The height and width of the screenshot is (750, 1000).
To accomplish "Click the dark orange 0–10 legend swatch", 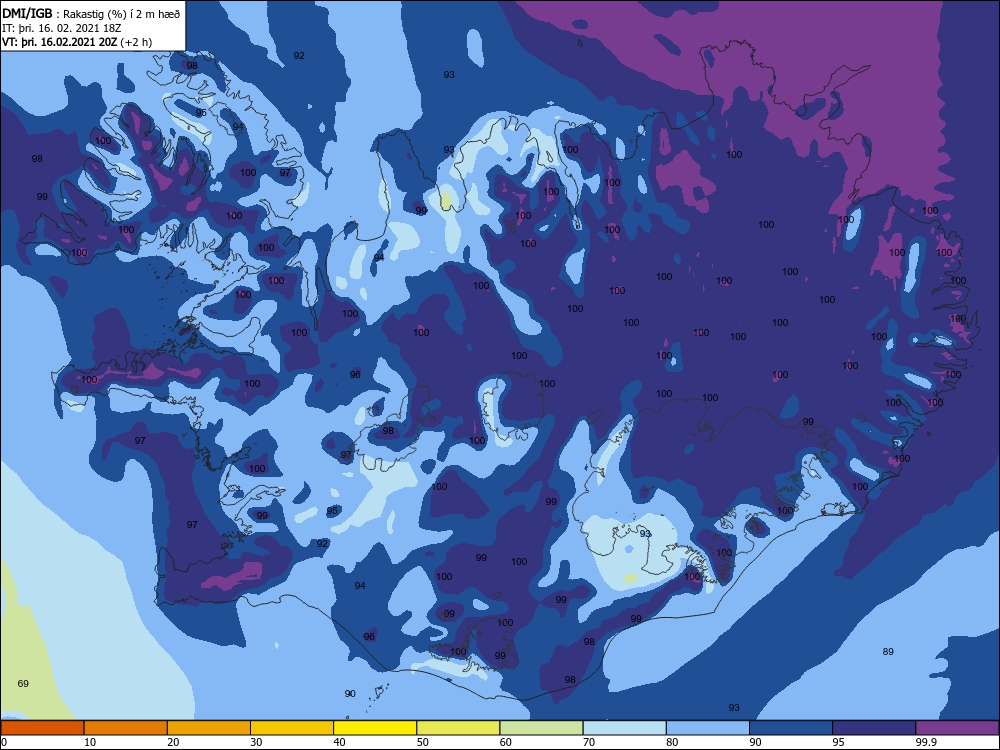I will coord(42,728).
